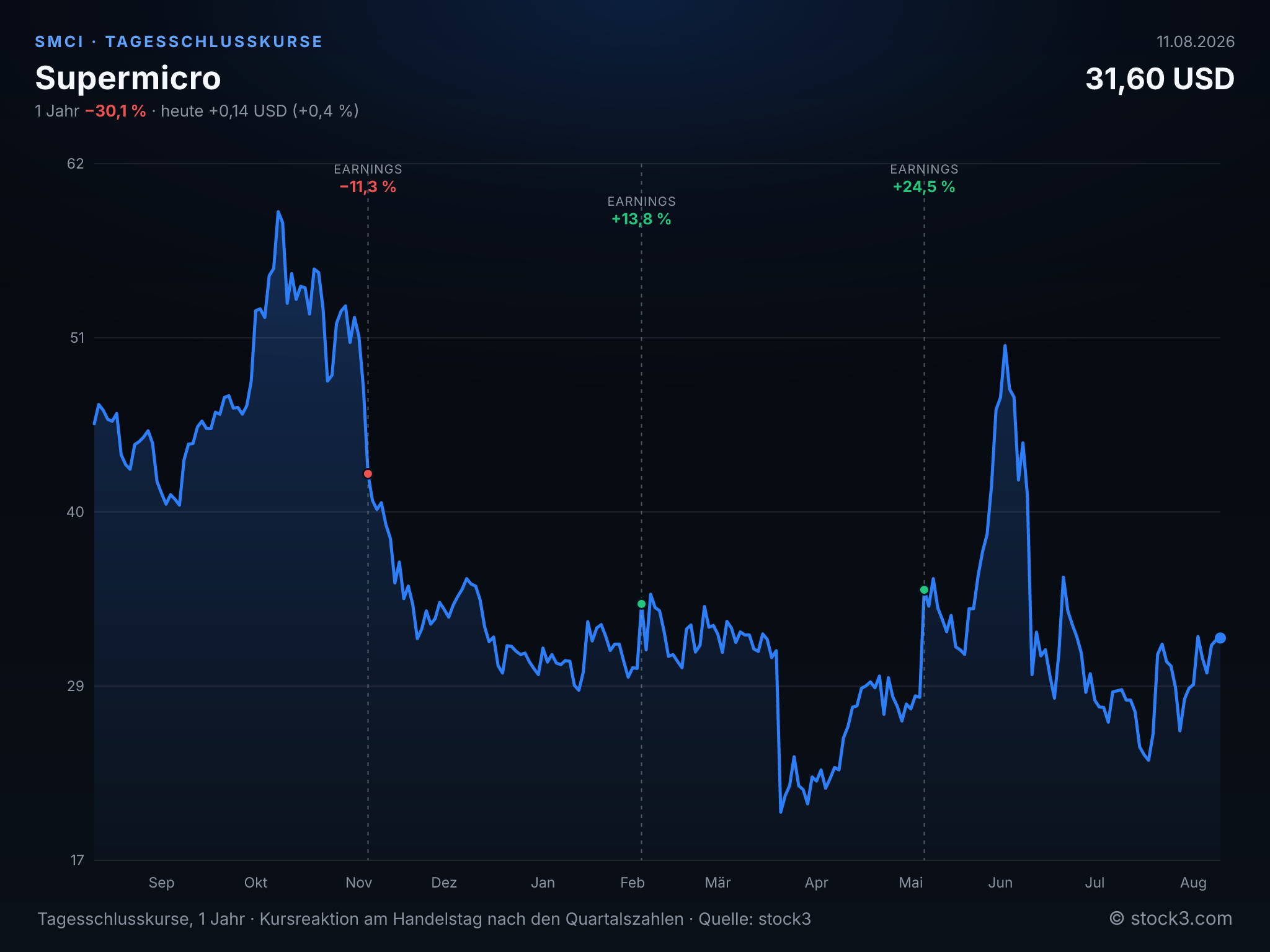Viewport: 1270px width, 952px height.
Task: Click the y-axis label 40
Action: tap(75, 512)
